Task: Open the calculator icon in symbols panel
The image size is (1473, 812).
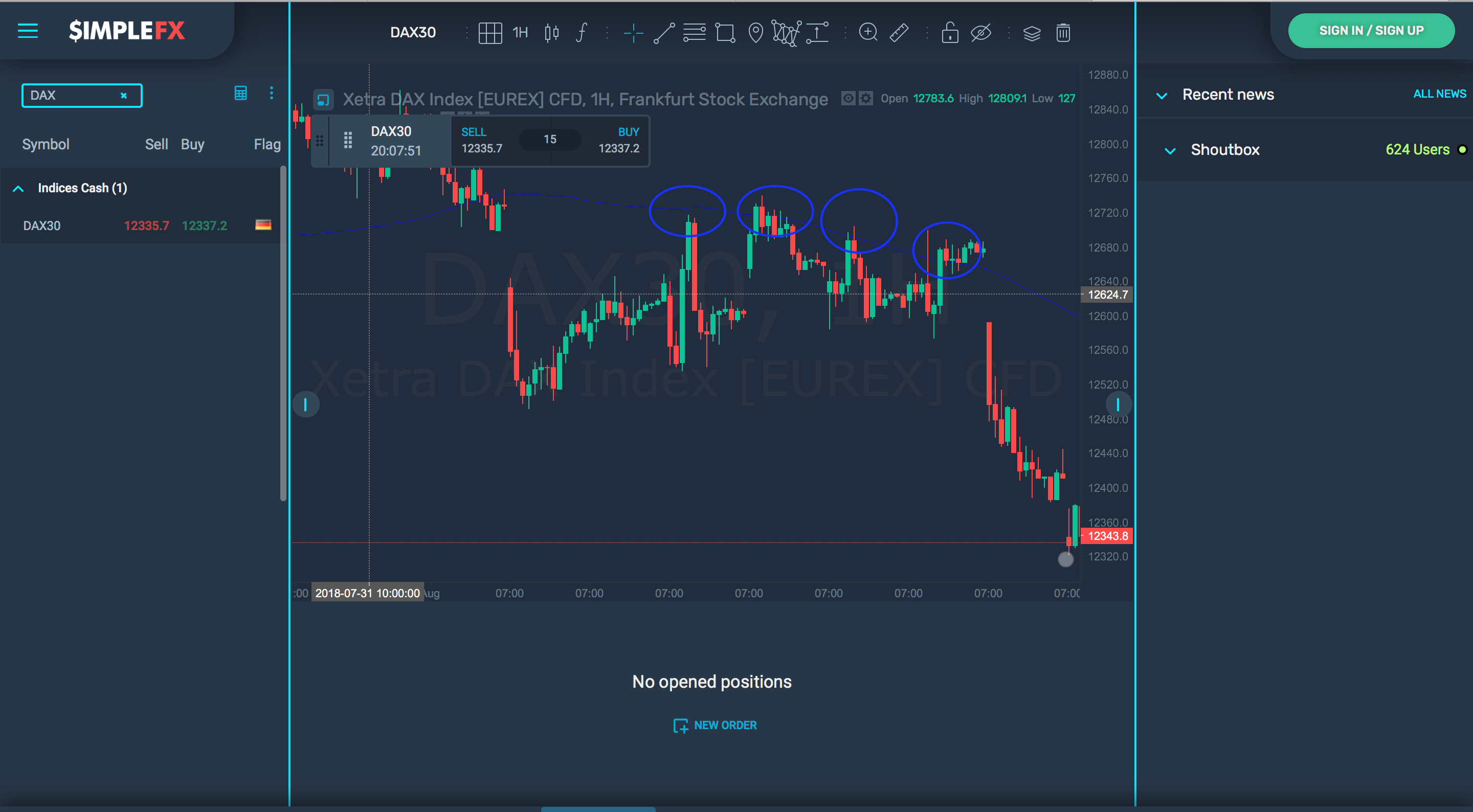Action: [x=241, y=93]
